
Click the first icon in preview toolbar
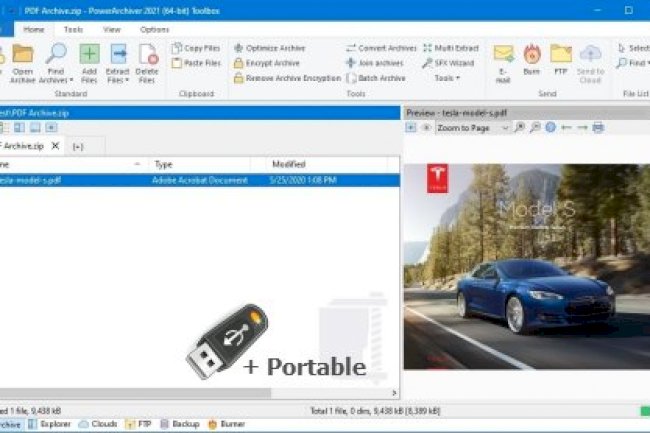(x=410, y=128)
